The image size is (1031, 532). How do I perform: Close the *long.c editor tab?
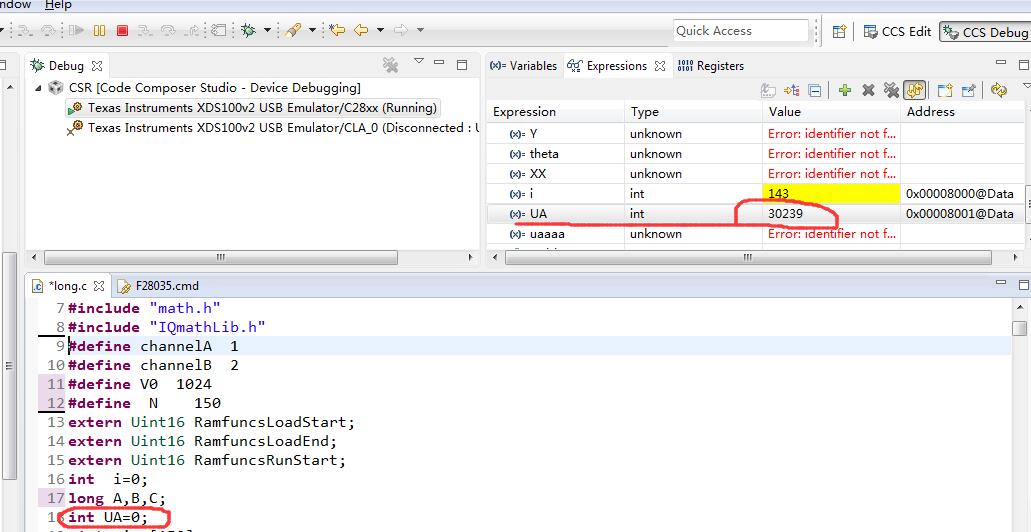(99, 286)
